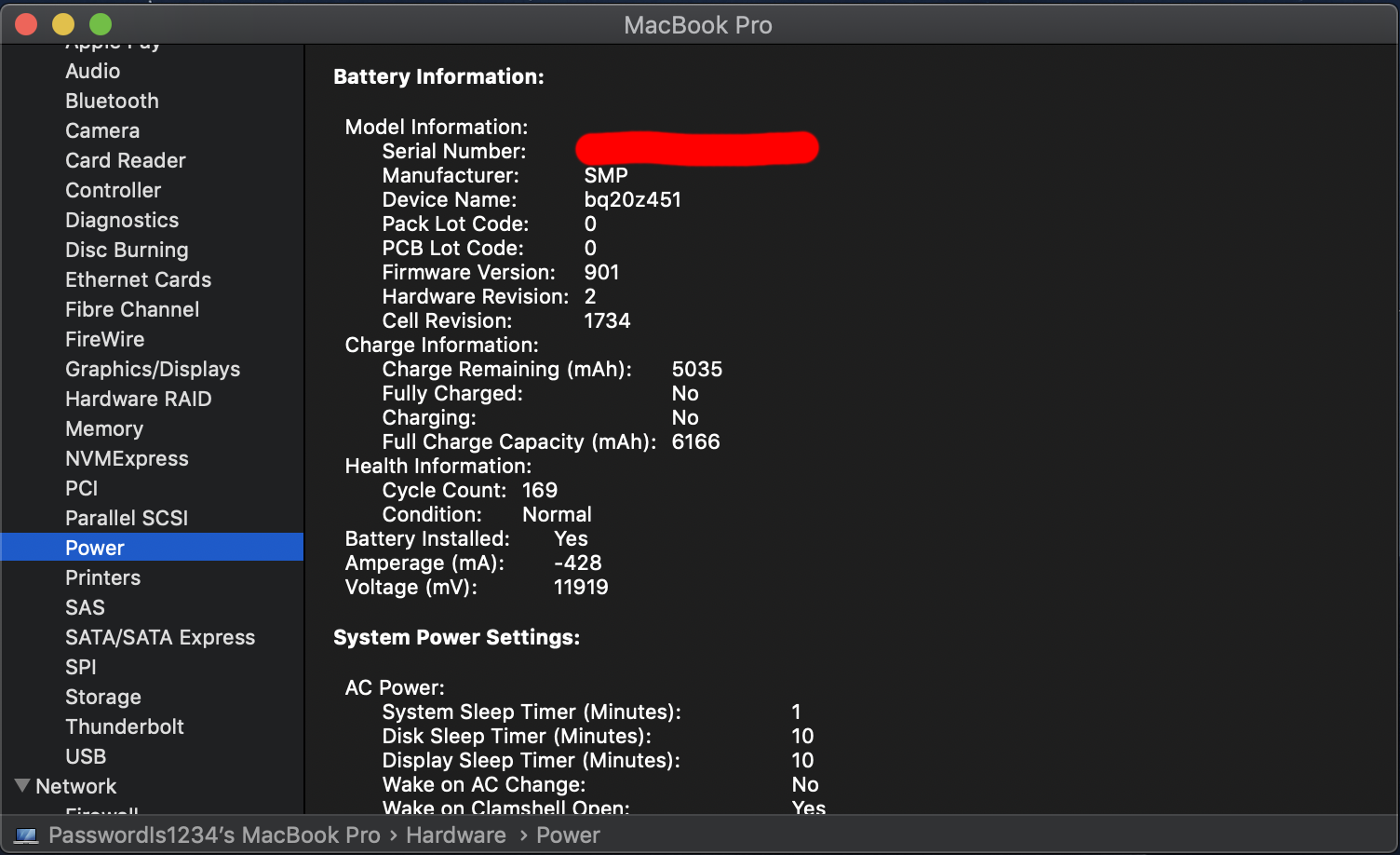1400x855 pixels.
Task: Open the PCI sidebar entry
Action: coord(81,488)
